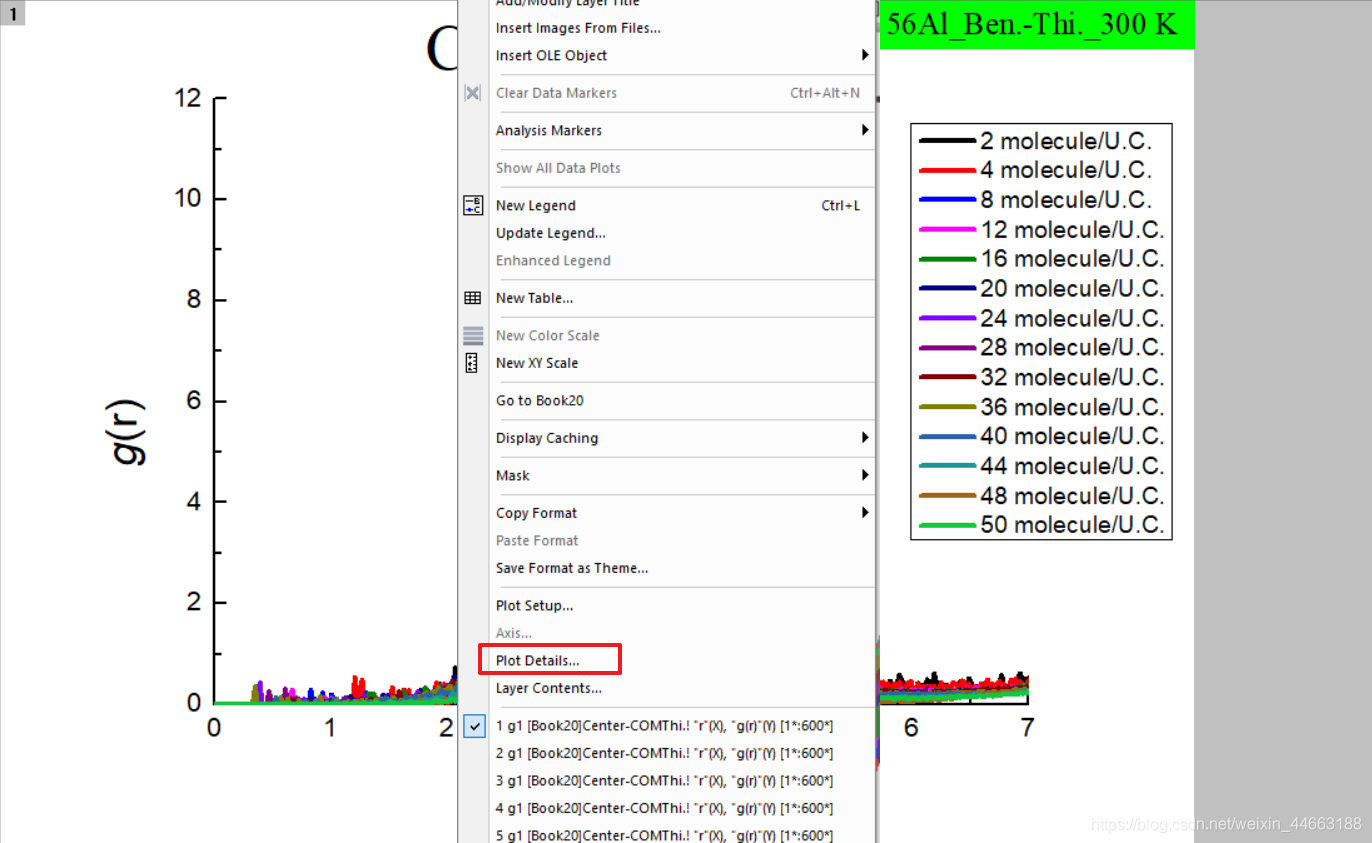Click legend entry 2 molecule/U.C.
The height and width of the screenshot is (843, 1372).
1066,141
